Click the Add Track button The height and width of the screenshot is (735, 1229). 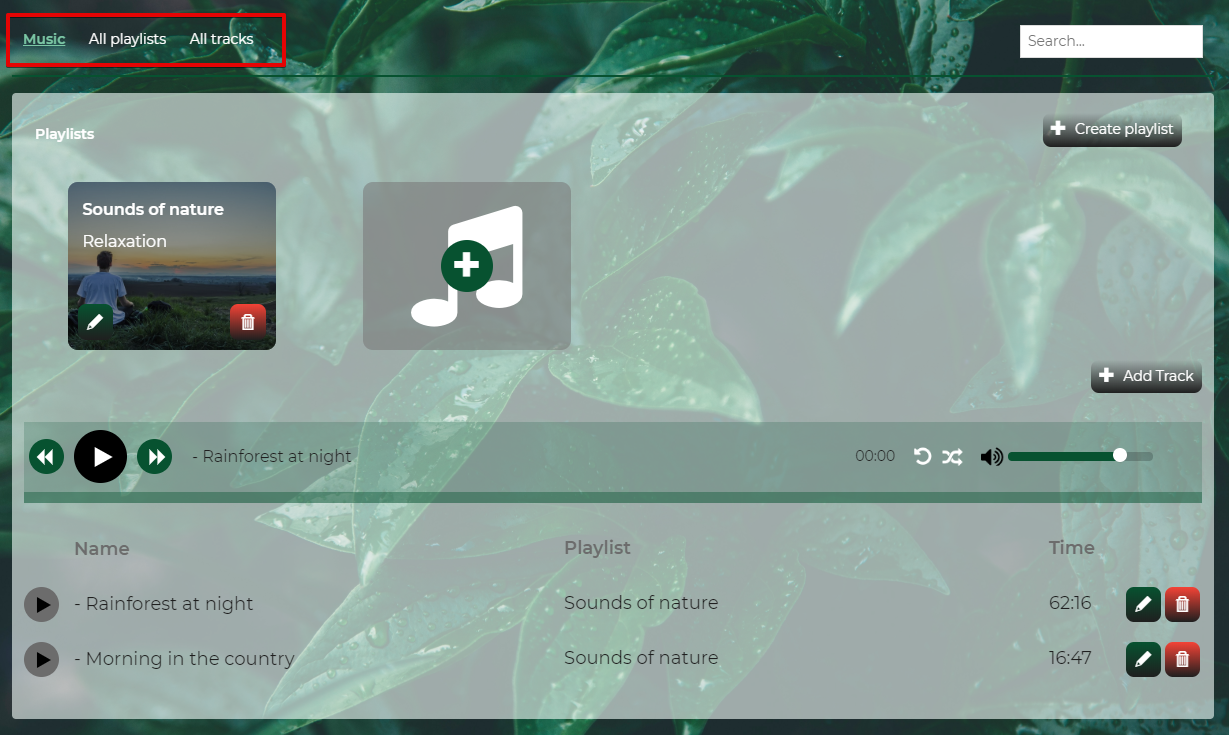pos(1146,376)
